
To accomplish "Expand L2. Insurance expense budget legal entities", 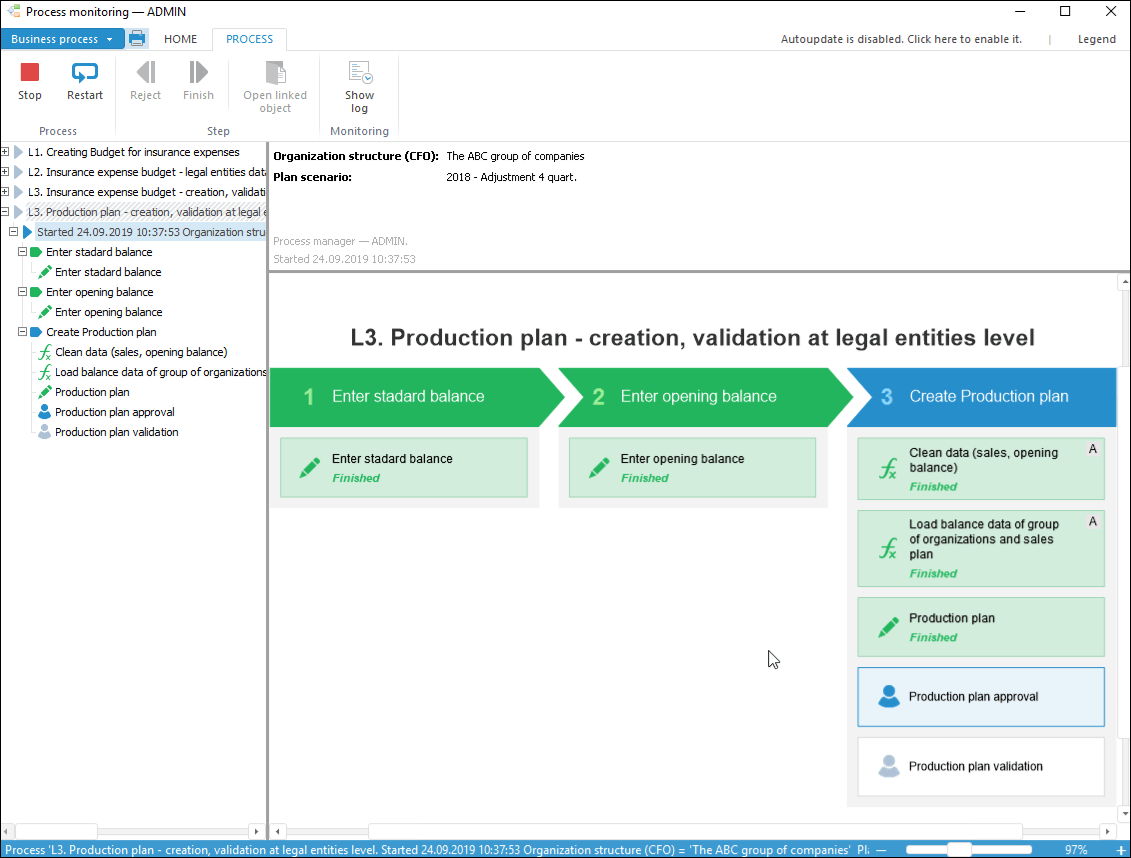I will coord(5,172).
